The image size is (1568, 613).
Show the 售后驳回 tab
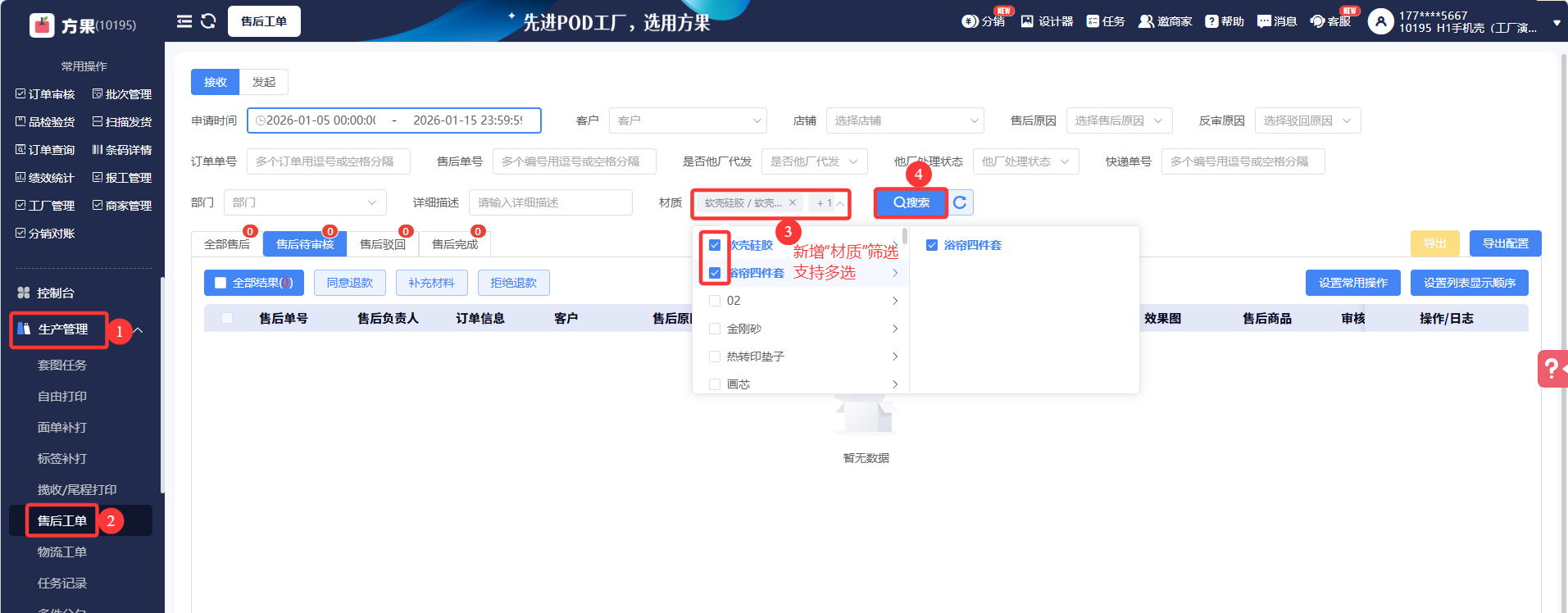coord(383,244)
